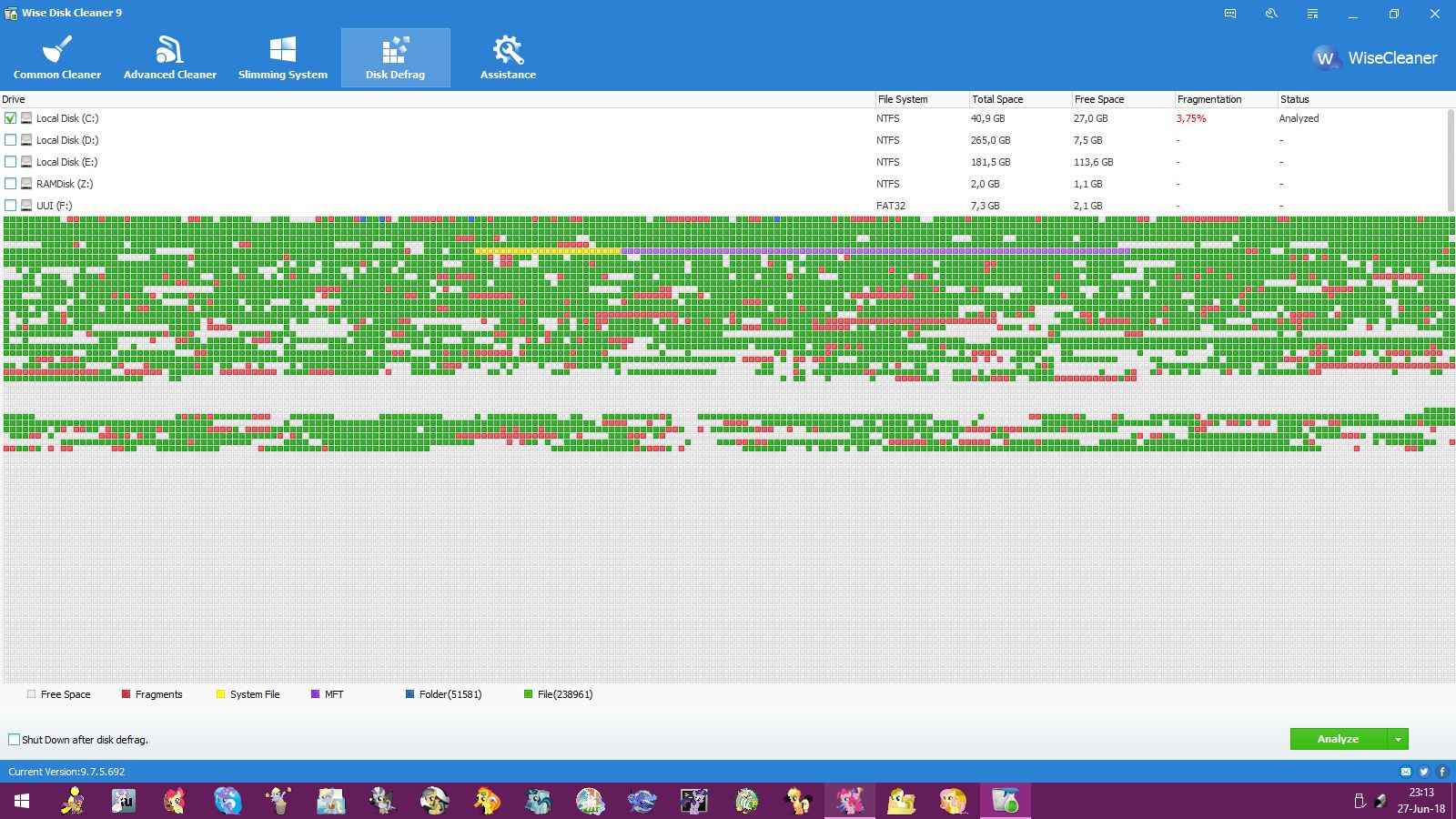The image size is (1456, 819).
Task: Click the yellow System File legend swatch
Action: tap(220, 694)
